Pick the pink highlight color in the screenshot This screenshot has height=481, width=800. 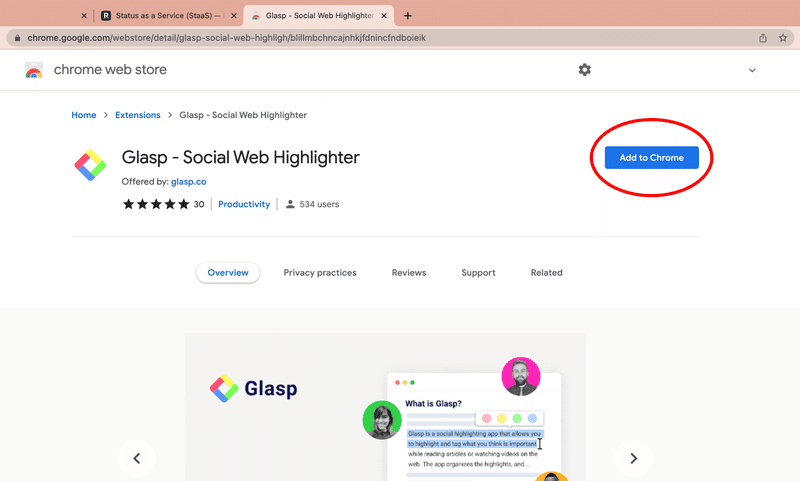[x=487, y=418]
